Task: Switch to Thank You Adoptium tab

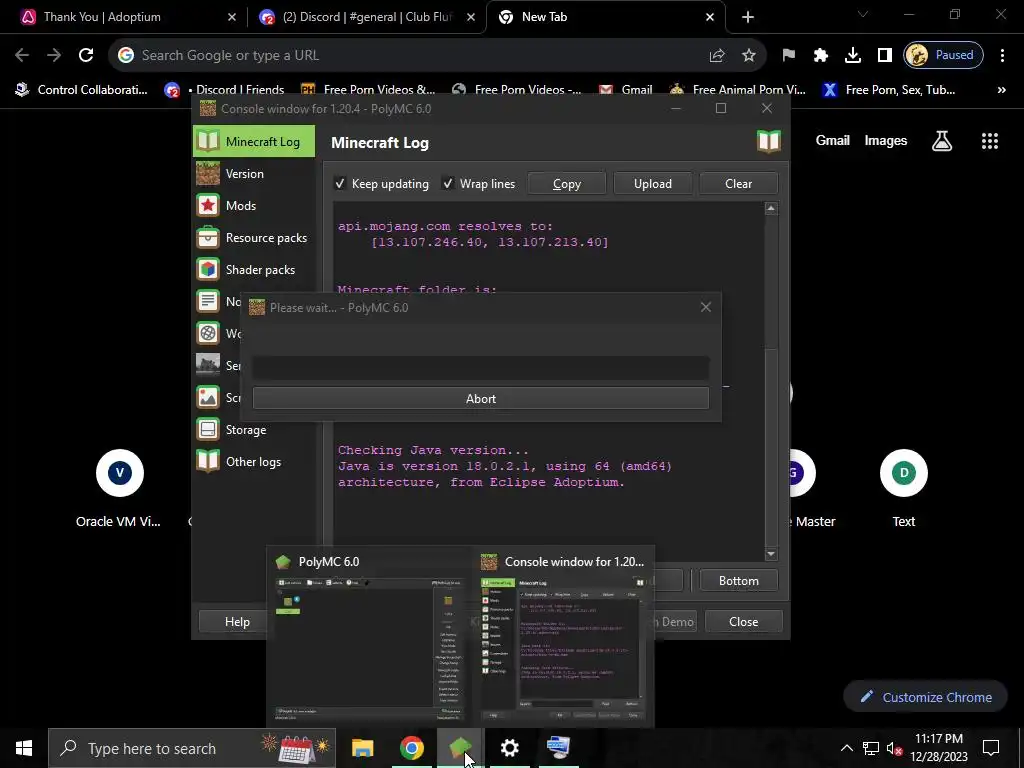Action: (x=128, y=17)
